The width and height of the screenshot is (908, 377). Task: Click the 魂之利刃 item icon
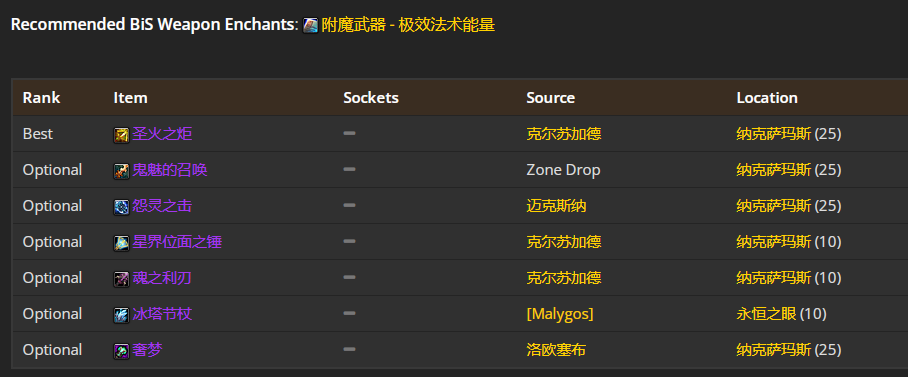(121, 279)
